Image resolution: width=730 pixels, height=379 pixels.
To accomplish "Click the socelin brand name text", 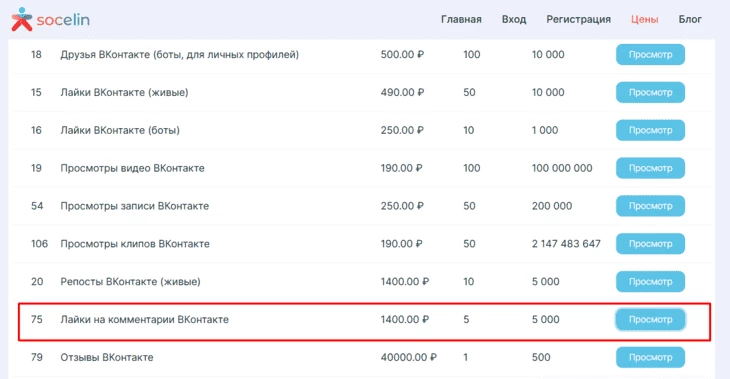I will pos(63,20).
